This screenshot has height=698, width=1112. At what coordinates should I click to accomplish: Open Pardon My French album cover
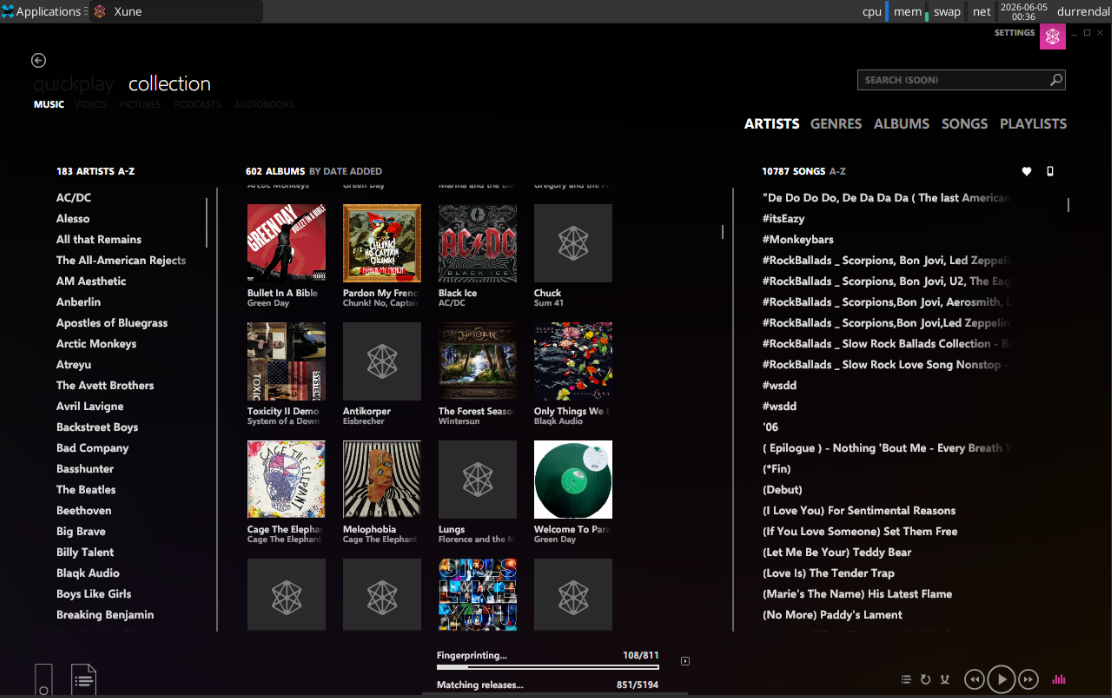[382, 243]
